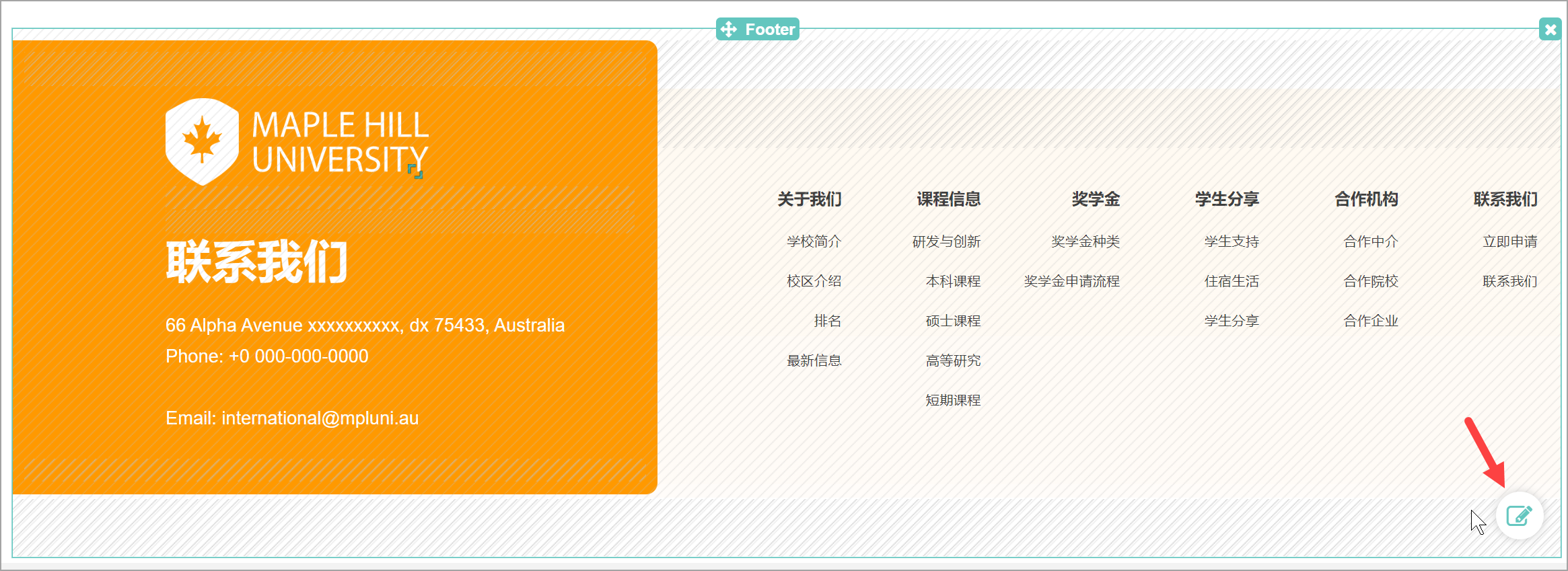
Task: Close the Footer block with X icon
Action: 1550,30
